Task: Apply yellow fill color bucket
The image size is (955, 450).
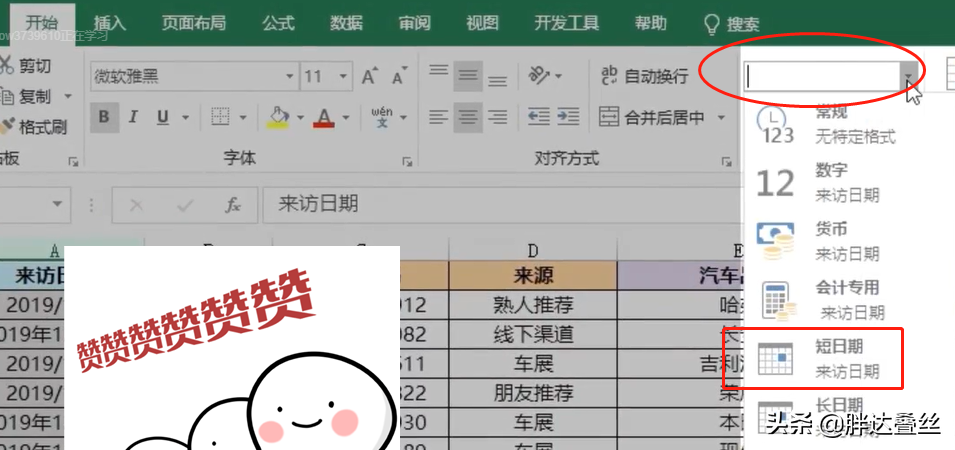Action: point(278,117)
